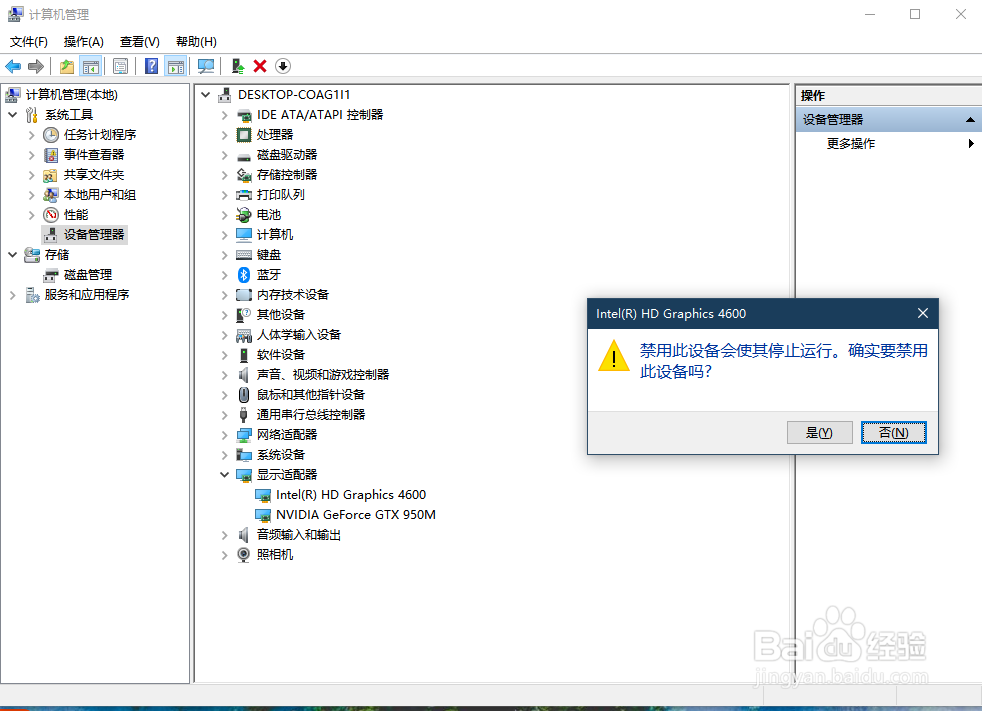
Task: Close the Intel(R) HD Graphics 4600 dialog
Action: pyautogui.click(x=923, y=313)
